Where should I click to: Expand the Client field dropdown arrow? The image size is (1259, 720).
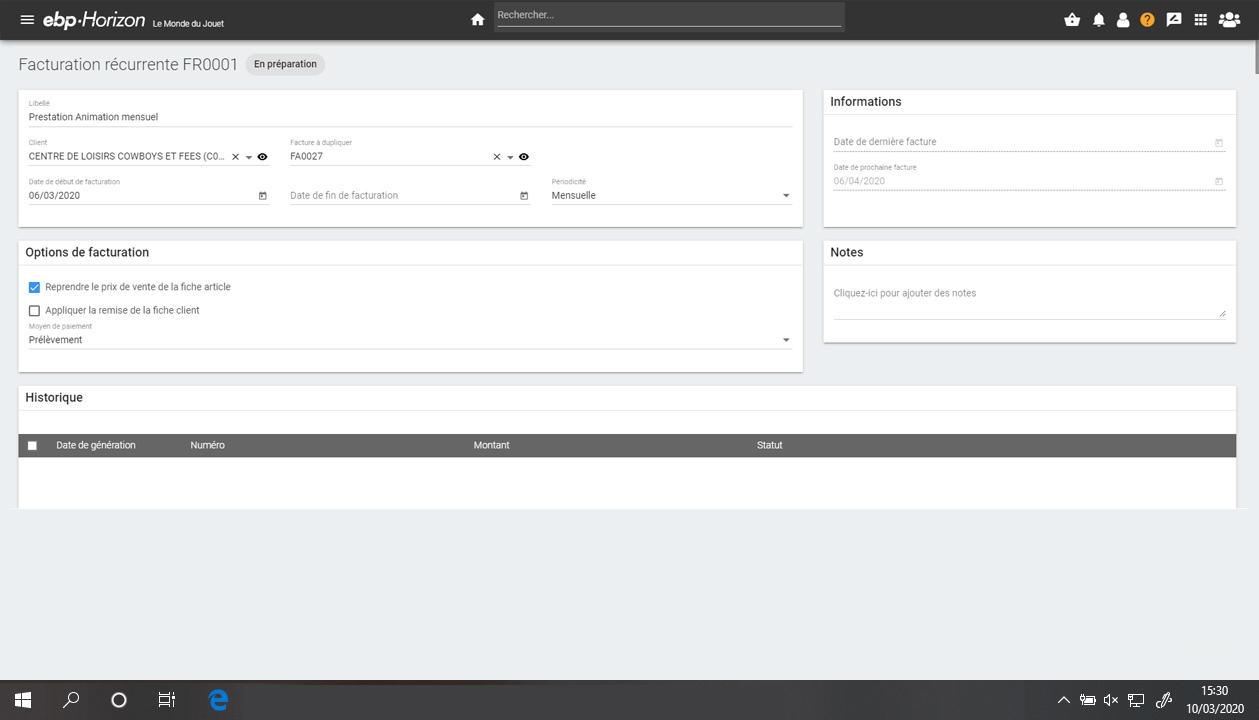pyautogui.click(x=248, y=156)
